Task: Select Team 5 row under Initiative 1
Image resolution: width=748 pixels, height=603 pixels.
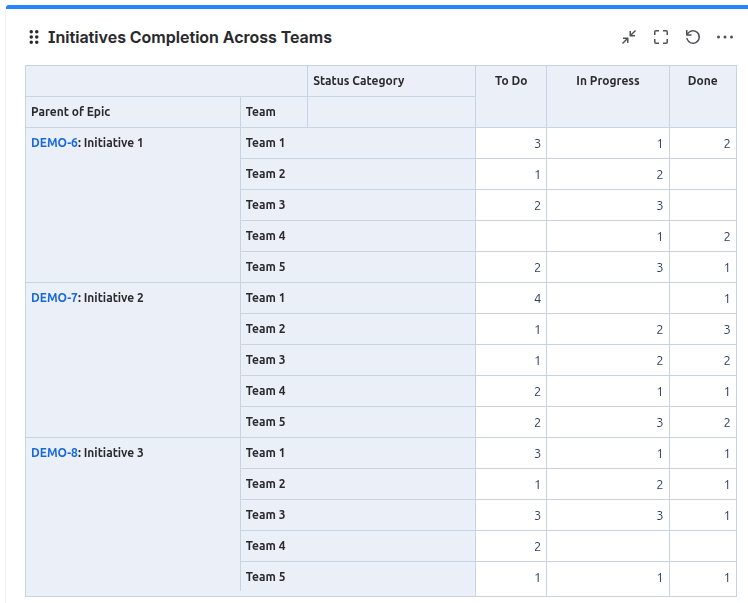Action: (x=358, y=267)
